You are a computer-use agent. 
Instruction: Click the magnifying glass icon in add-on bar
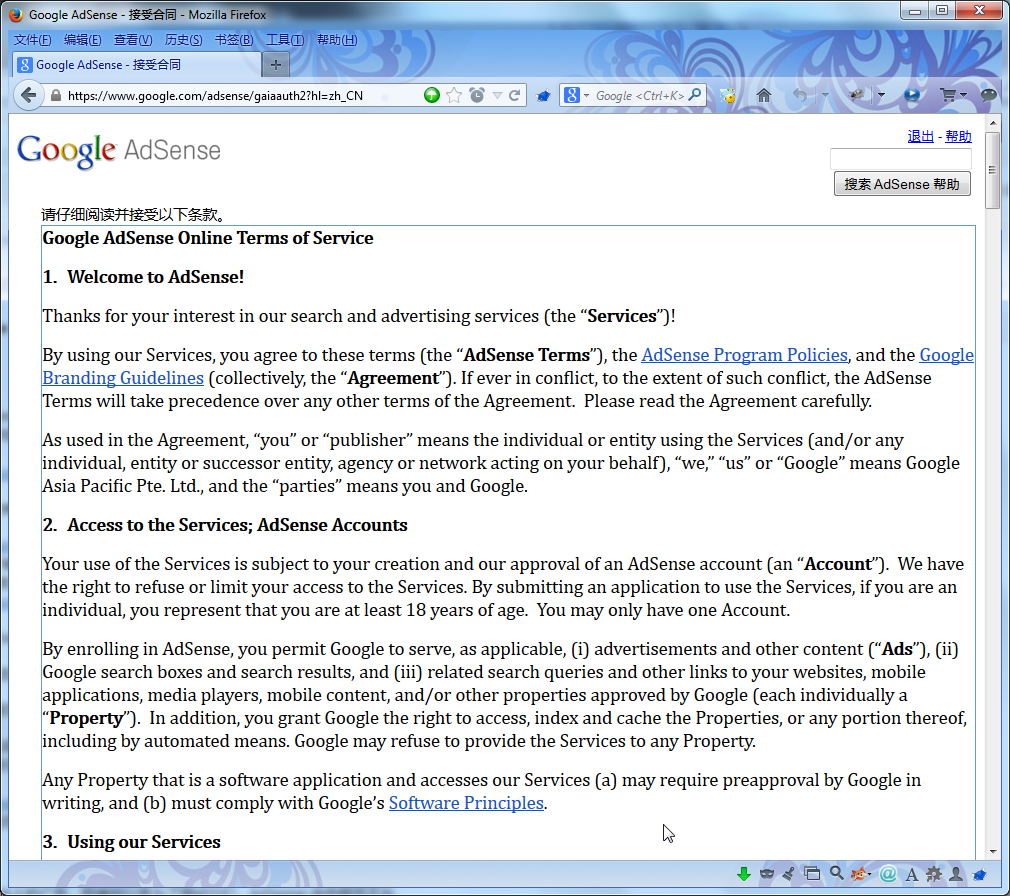point(836,873)
